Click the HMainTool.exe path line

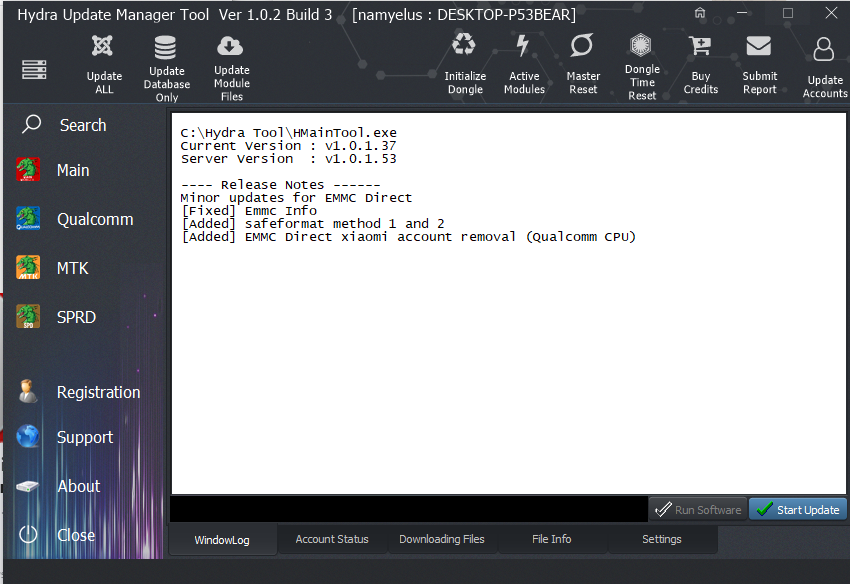288,133
